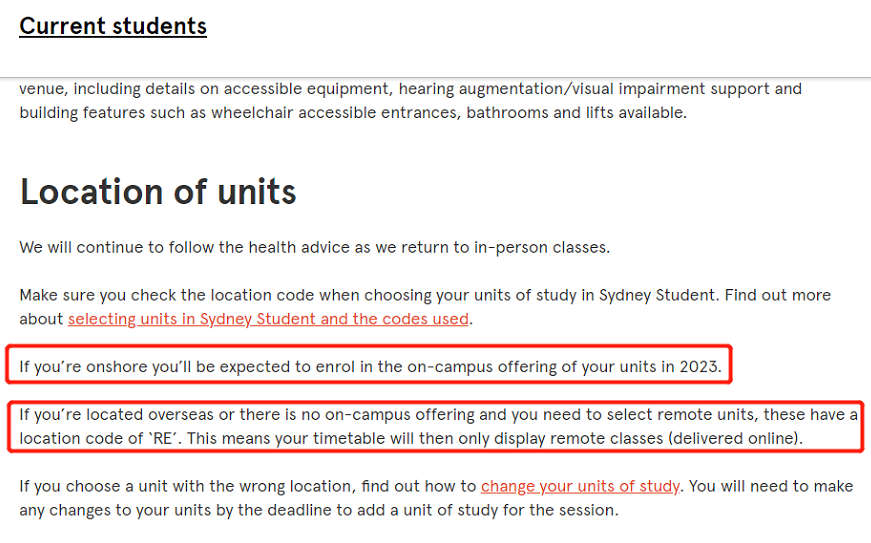Click the red-boxed located overseas paragraph
This screenshot has height=543, width=871.
tap(438, 426)
